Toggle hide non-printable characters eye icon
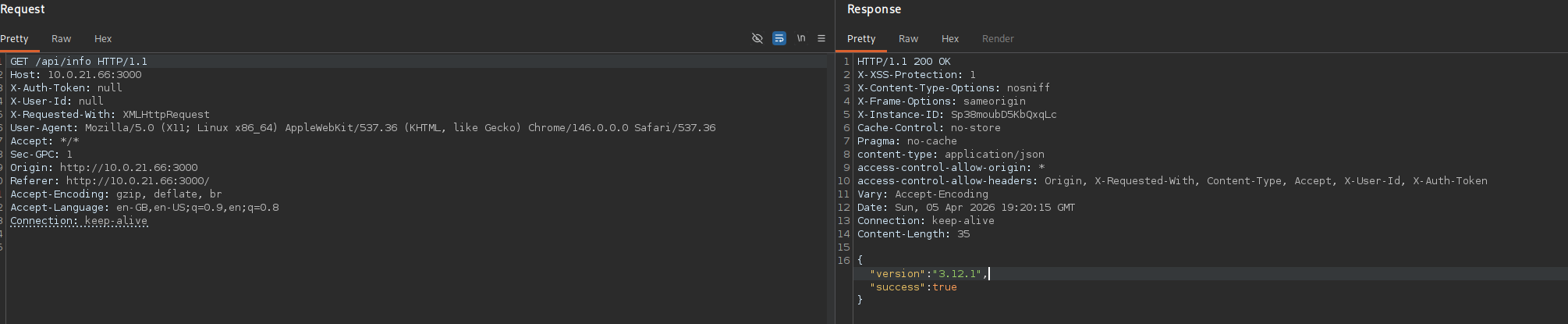The height and width of the screenshot is (324, 1568). click(x=757, y=38)
